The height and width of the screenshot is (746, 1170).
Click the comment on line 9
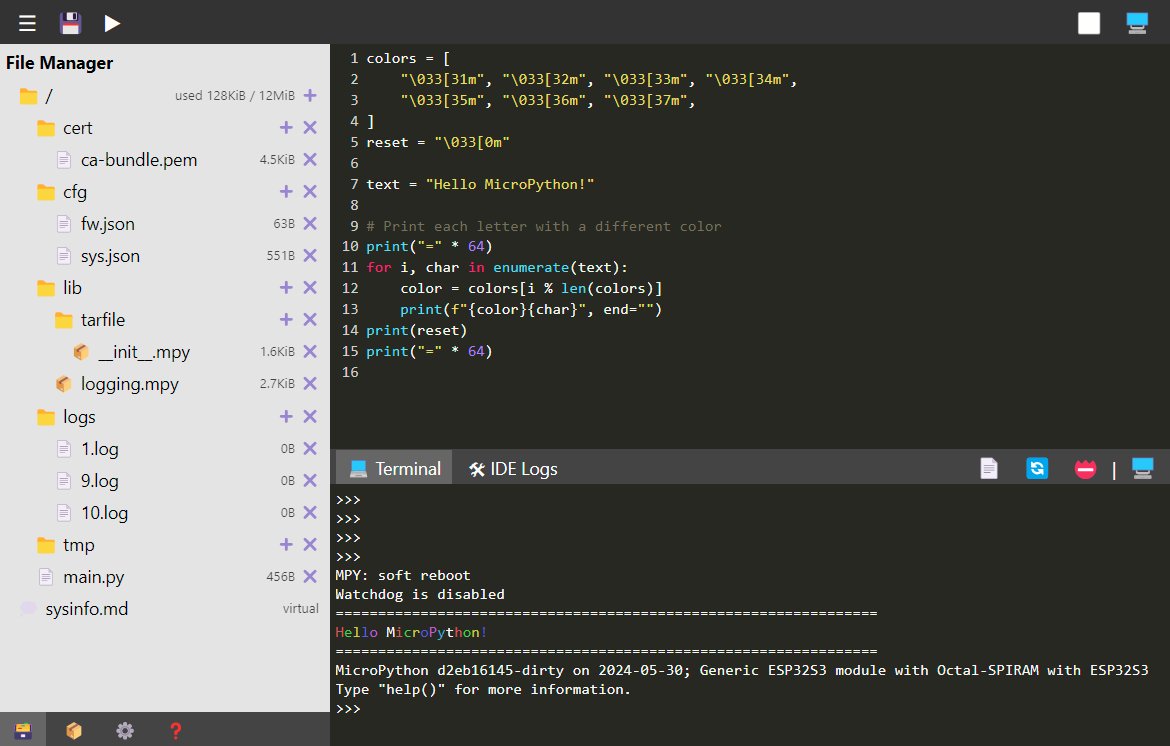click(x=544, y=226)
